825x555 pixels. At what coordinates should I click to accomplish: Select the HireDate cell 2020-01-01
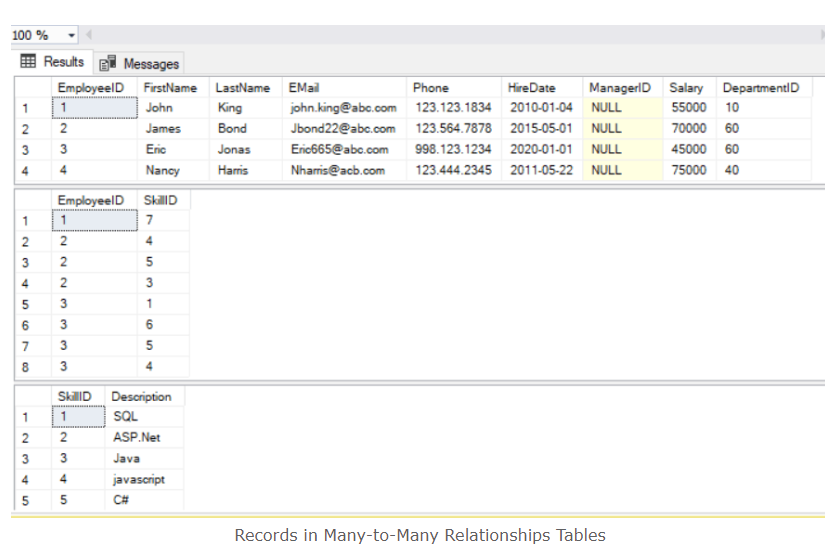pyautogui.click(x=541, y=150)
